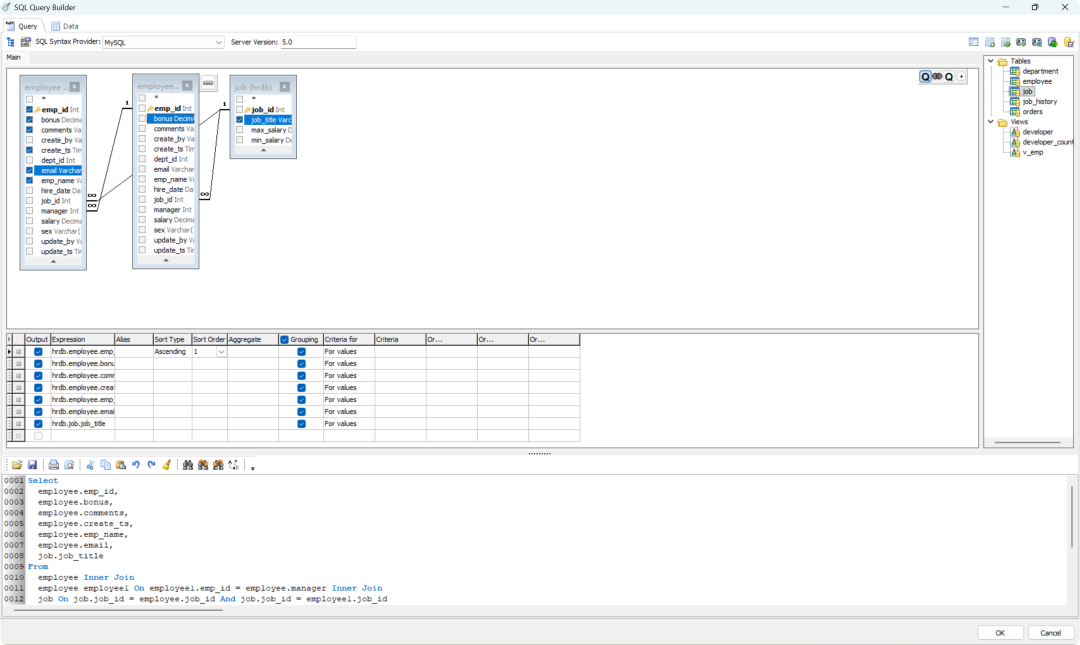This screenshot has height=645, width=1080.
Task: Click the blue undo arrow icon
Action: pyautogui.click(x=136, y=465)
